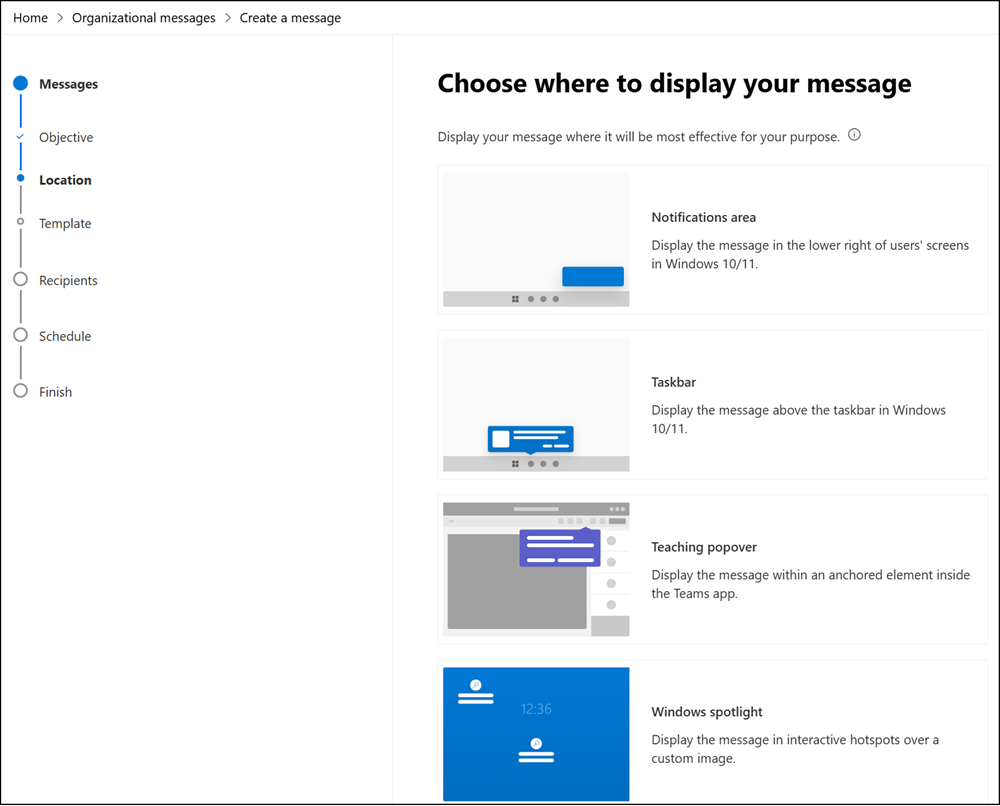Click the Finish step circle
Viewport: 1000px width, 806px height.
coord(21,391)
